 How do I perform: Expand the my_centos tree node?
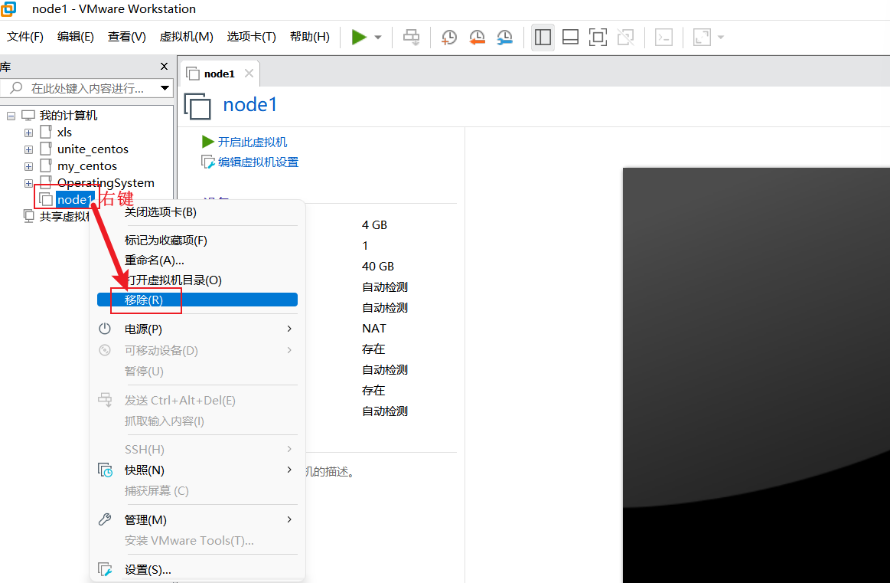pos(28,166)
